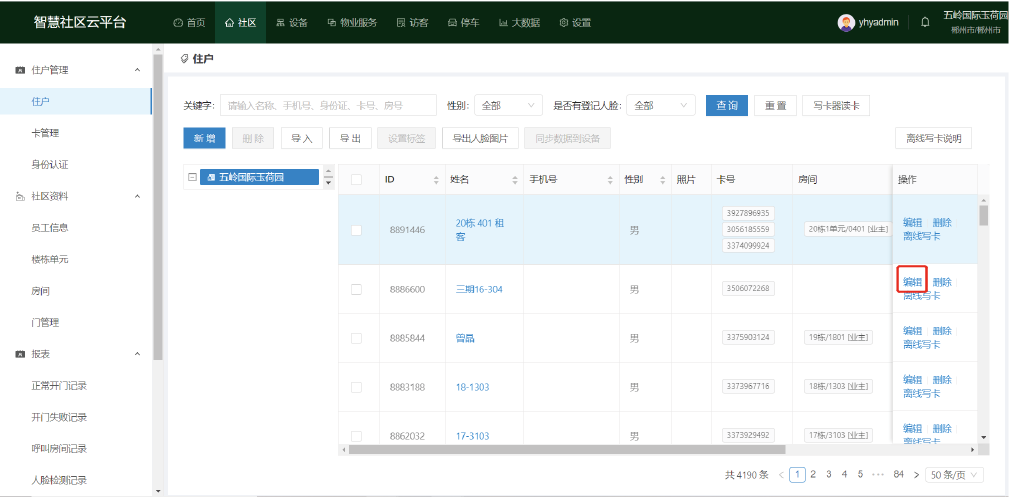Click the 新增 button
1009x497 pixels.
[x=204, y=138]
